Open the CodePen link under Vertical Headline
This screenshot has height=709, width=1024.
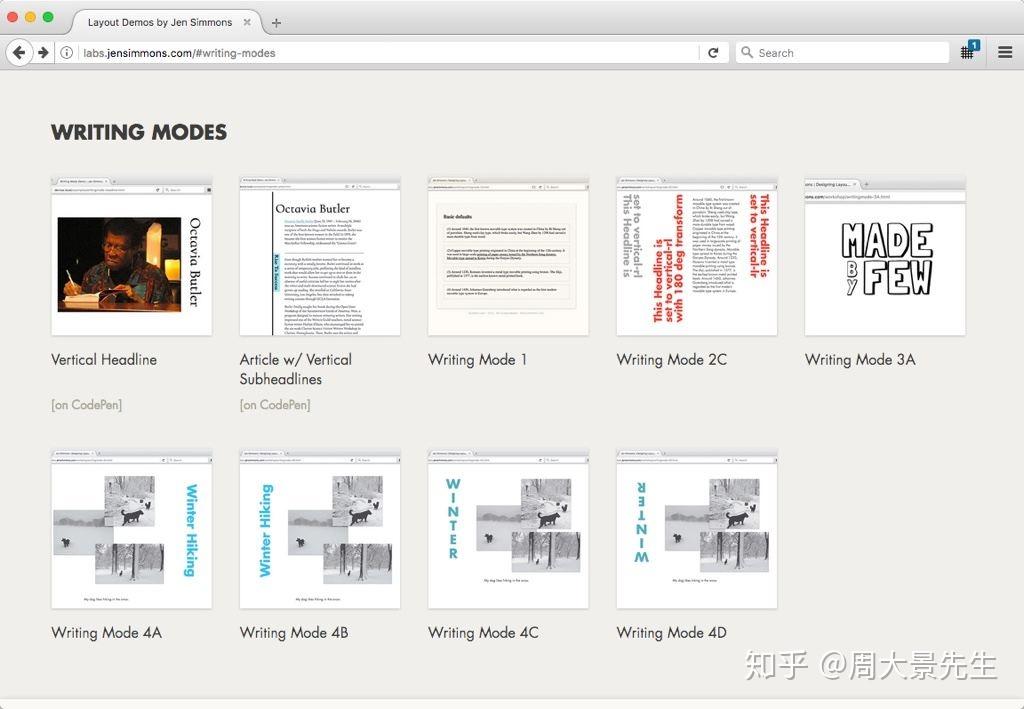coord(86,404)
